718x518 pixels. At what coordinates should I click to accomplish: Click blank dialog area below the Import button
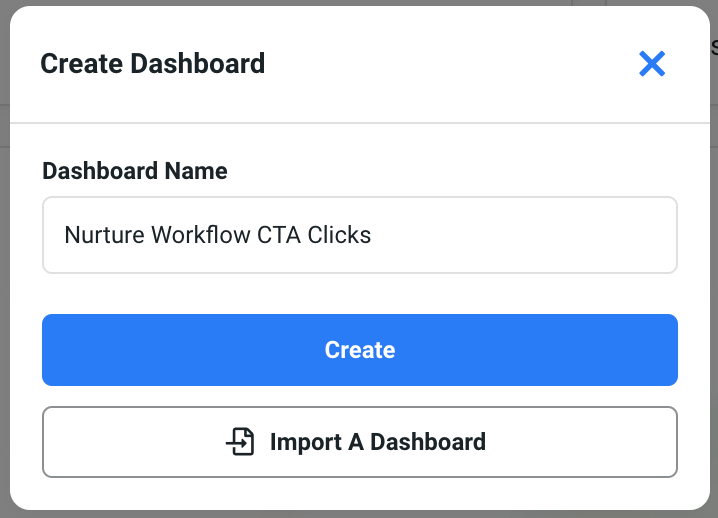tap(360, 495)
